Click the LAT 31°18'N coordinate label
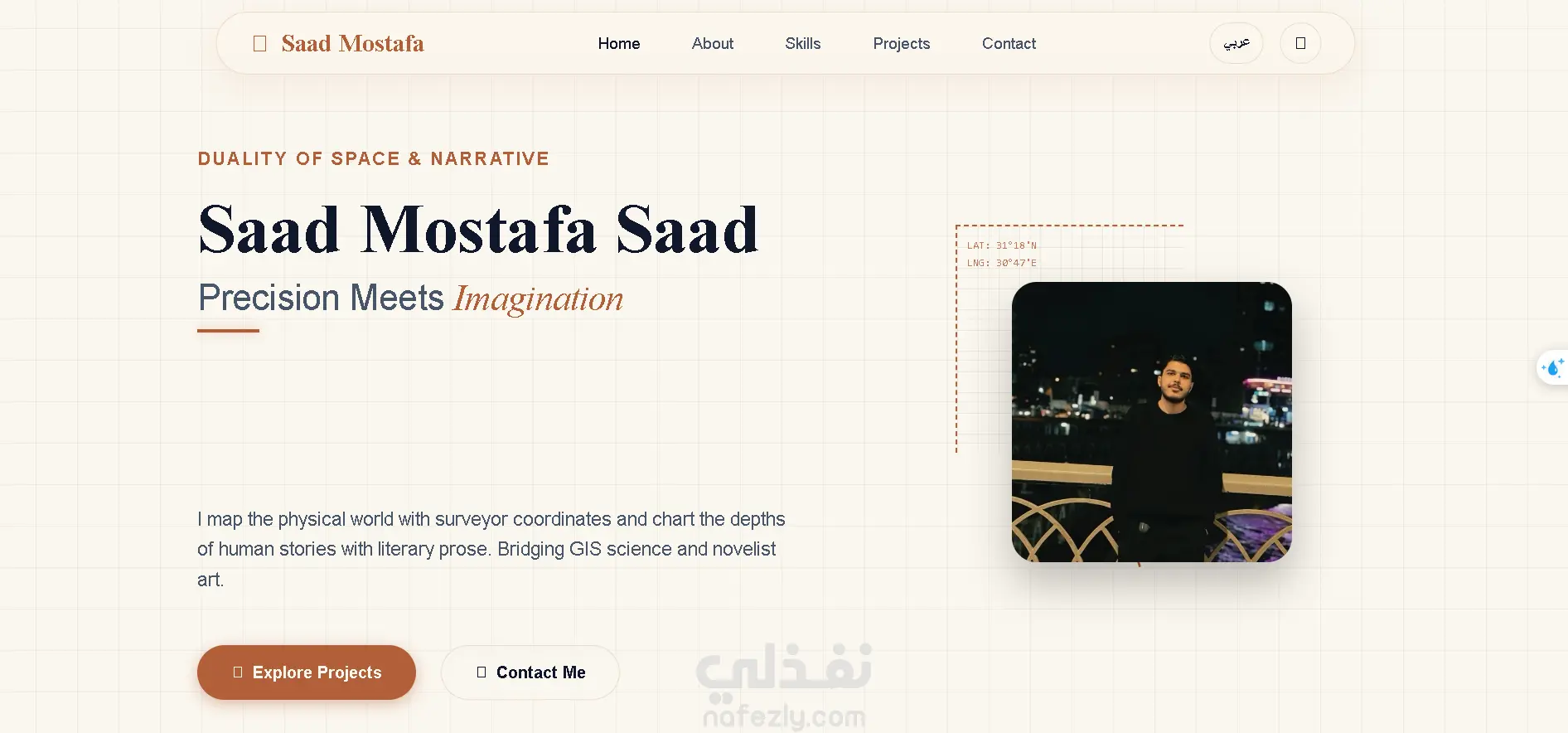Image resolution: width=1568 pixels, height=733 pixels. (1001, 245)
